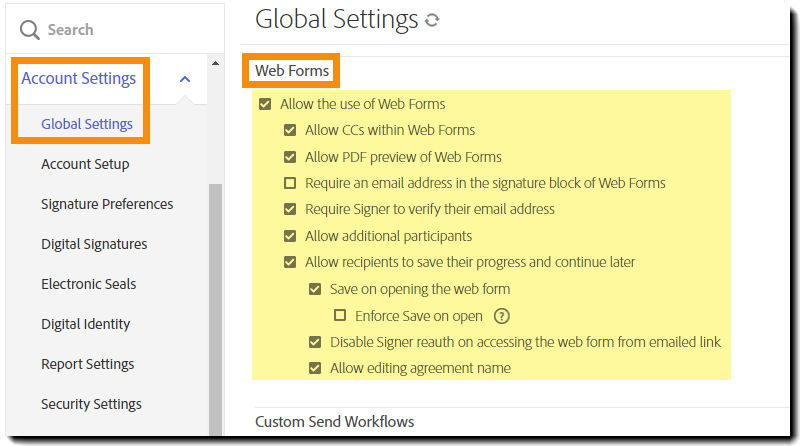Enable Require email address in signature block
This screenshot has height=446, width=800.
click(290, 183)
